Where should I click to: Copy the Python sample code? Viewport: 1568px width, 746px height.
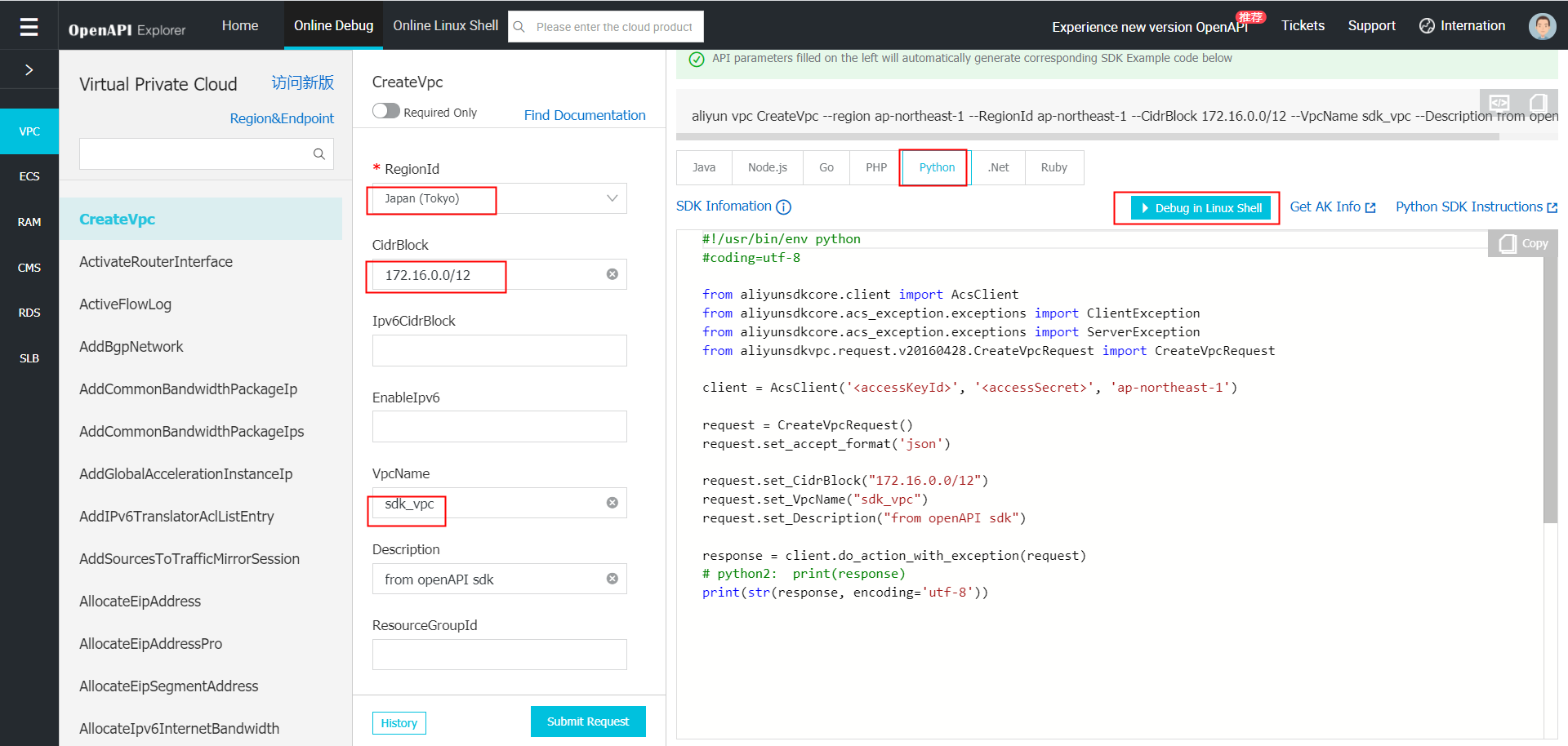tap(1524, 243)
